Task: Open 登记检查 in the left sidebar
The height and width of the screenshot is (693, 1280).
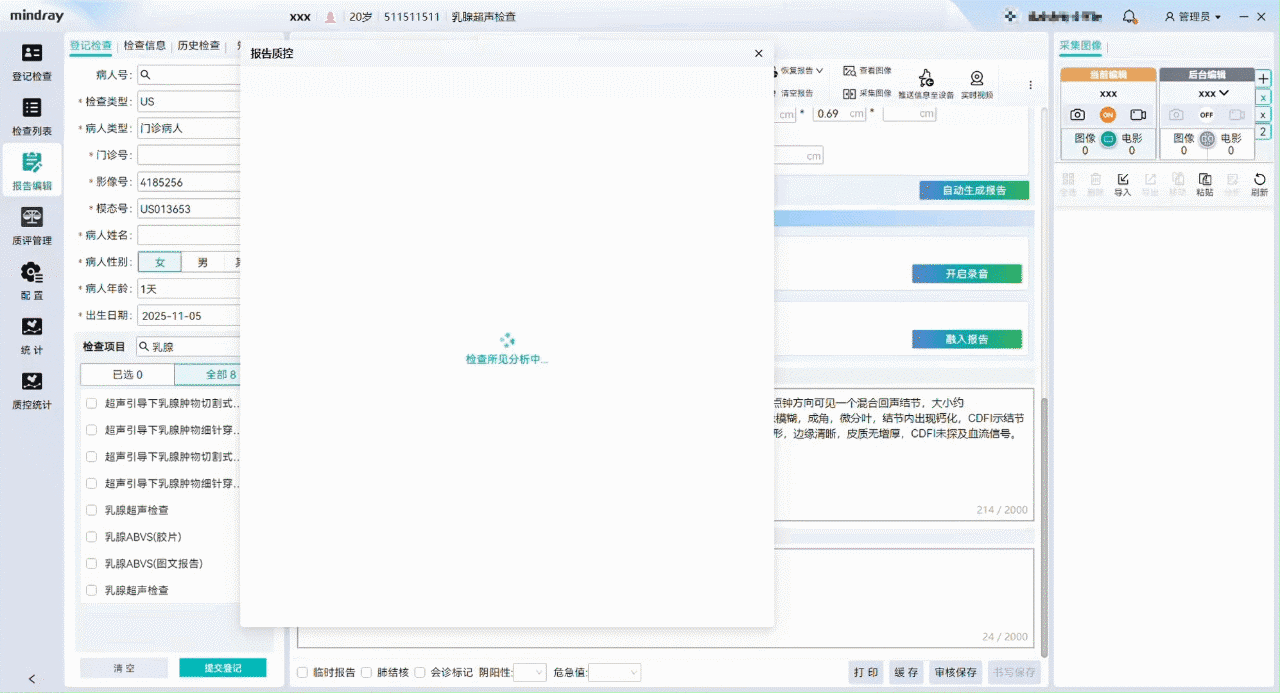Action: pyautogui.click(x=32, y=62)
